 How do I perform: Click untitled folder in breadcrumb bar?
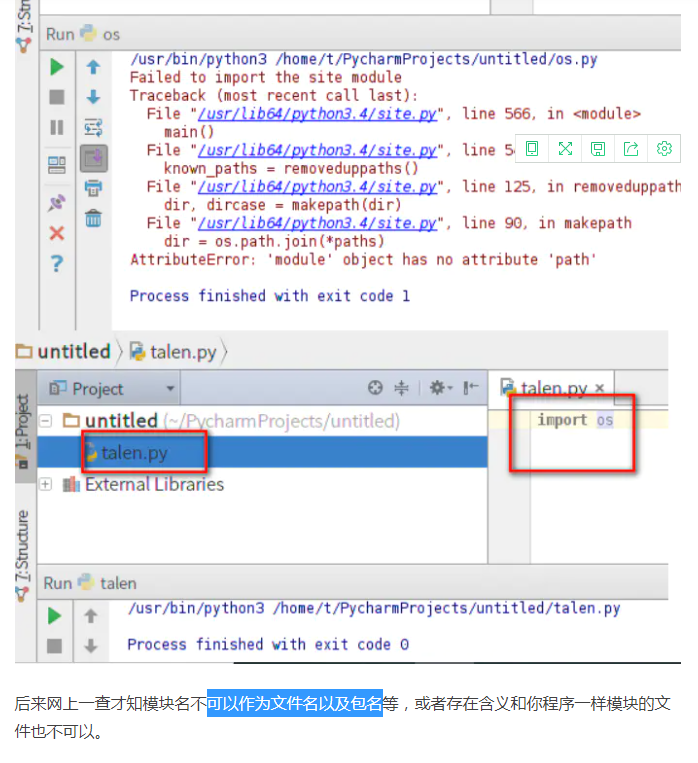click(64, 351)
